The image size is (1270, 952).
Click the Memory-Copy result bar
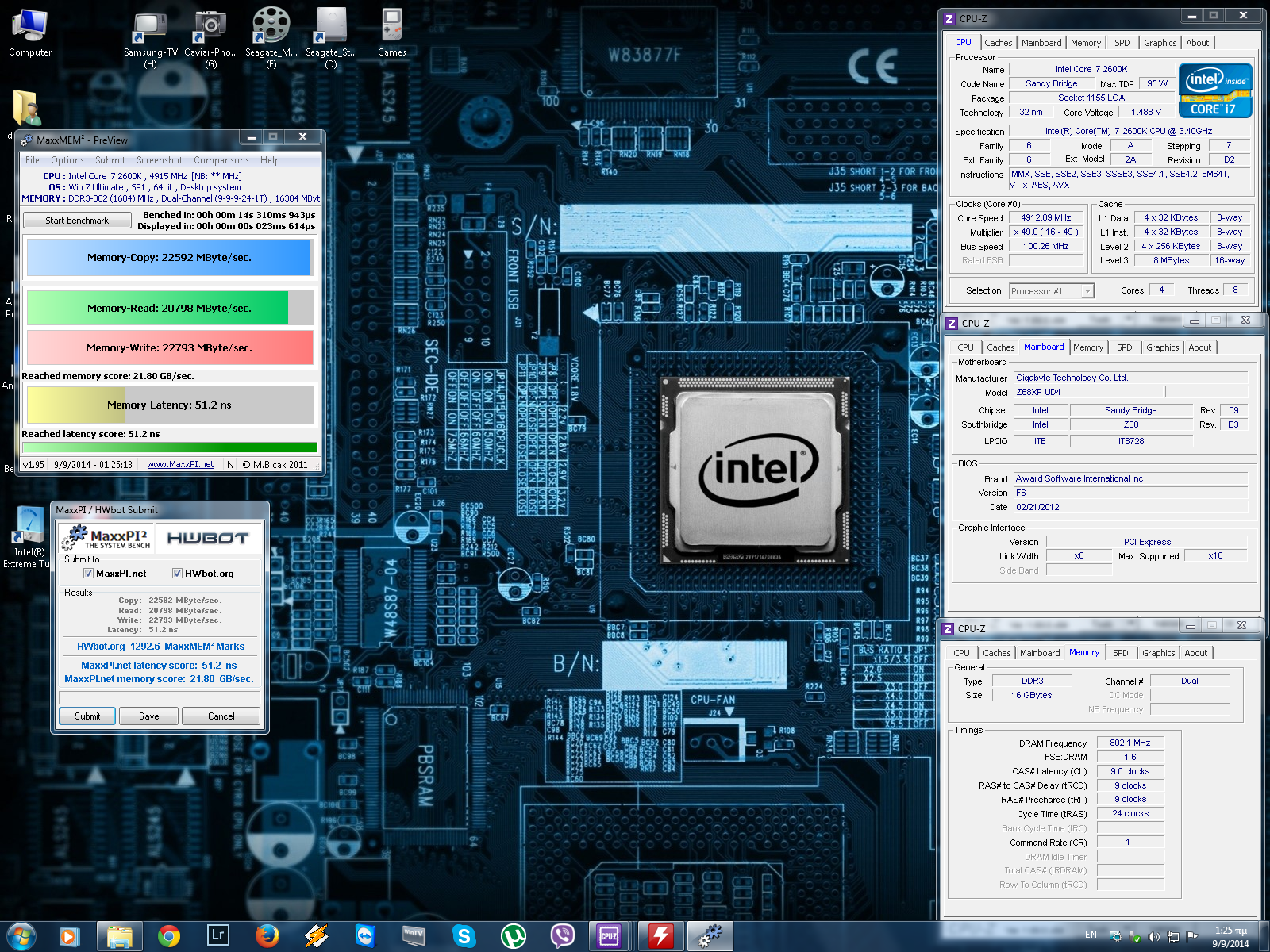pos(169,258)
